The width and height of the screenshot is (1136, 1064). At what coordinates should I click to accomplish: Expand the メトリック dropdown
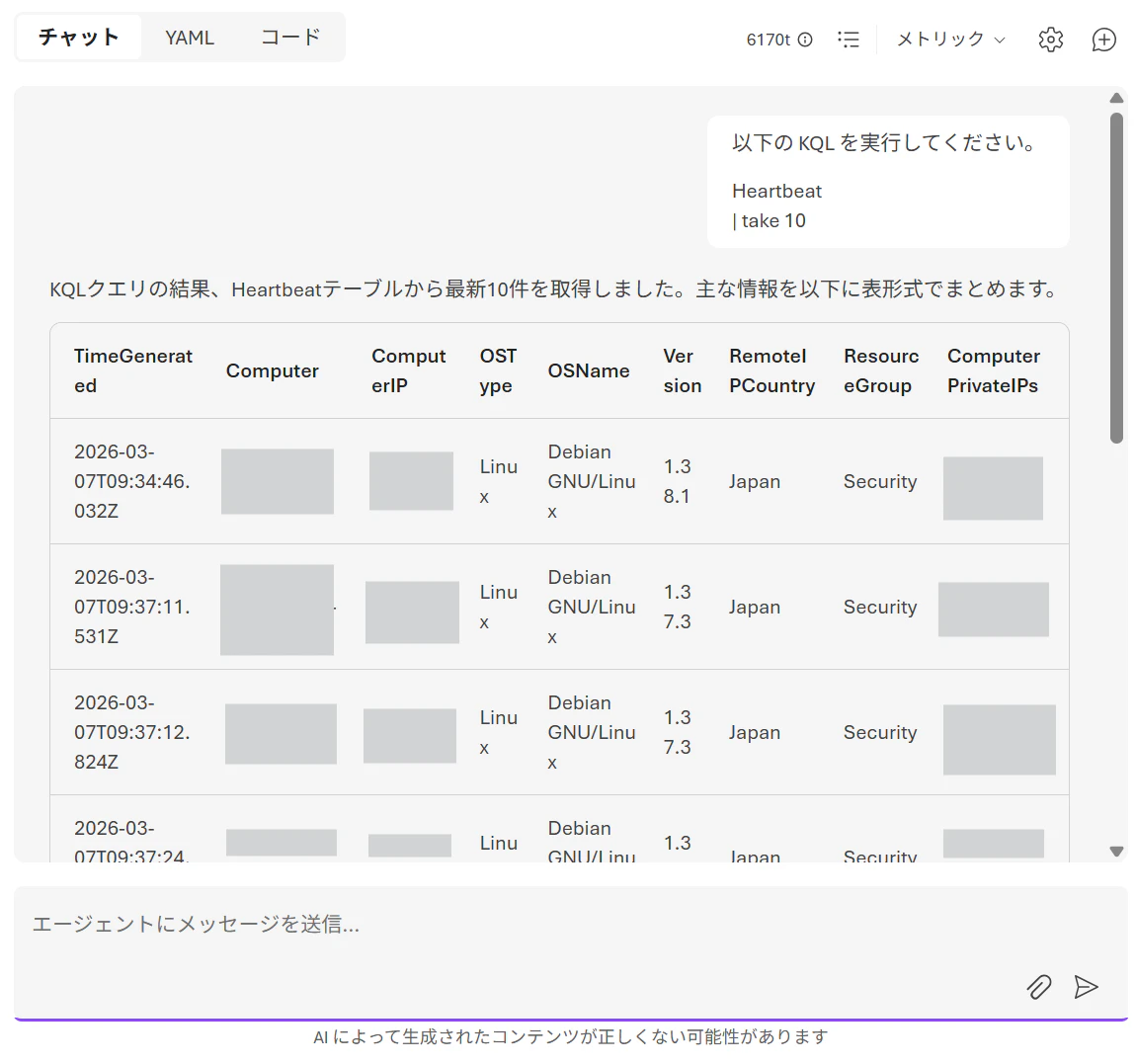[x=950, y=40]
